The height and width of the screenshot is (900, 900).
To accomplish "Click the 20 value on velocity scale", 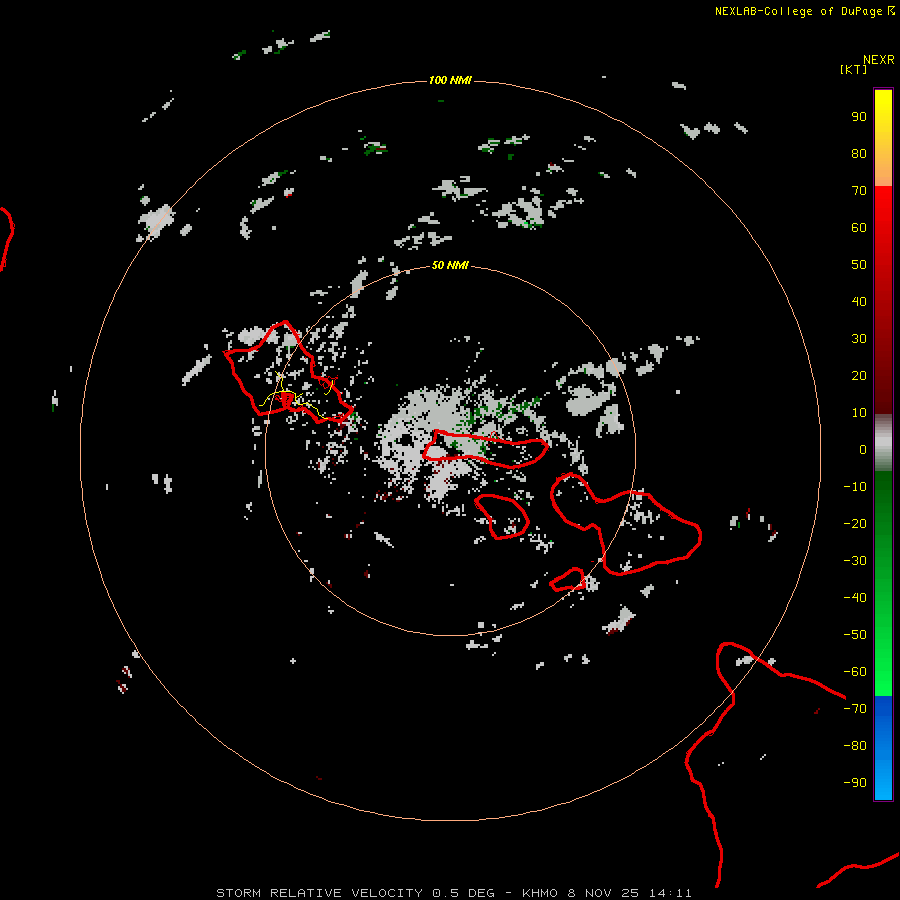I will pyautogui.click(x=859, y=375).
